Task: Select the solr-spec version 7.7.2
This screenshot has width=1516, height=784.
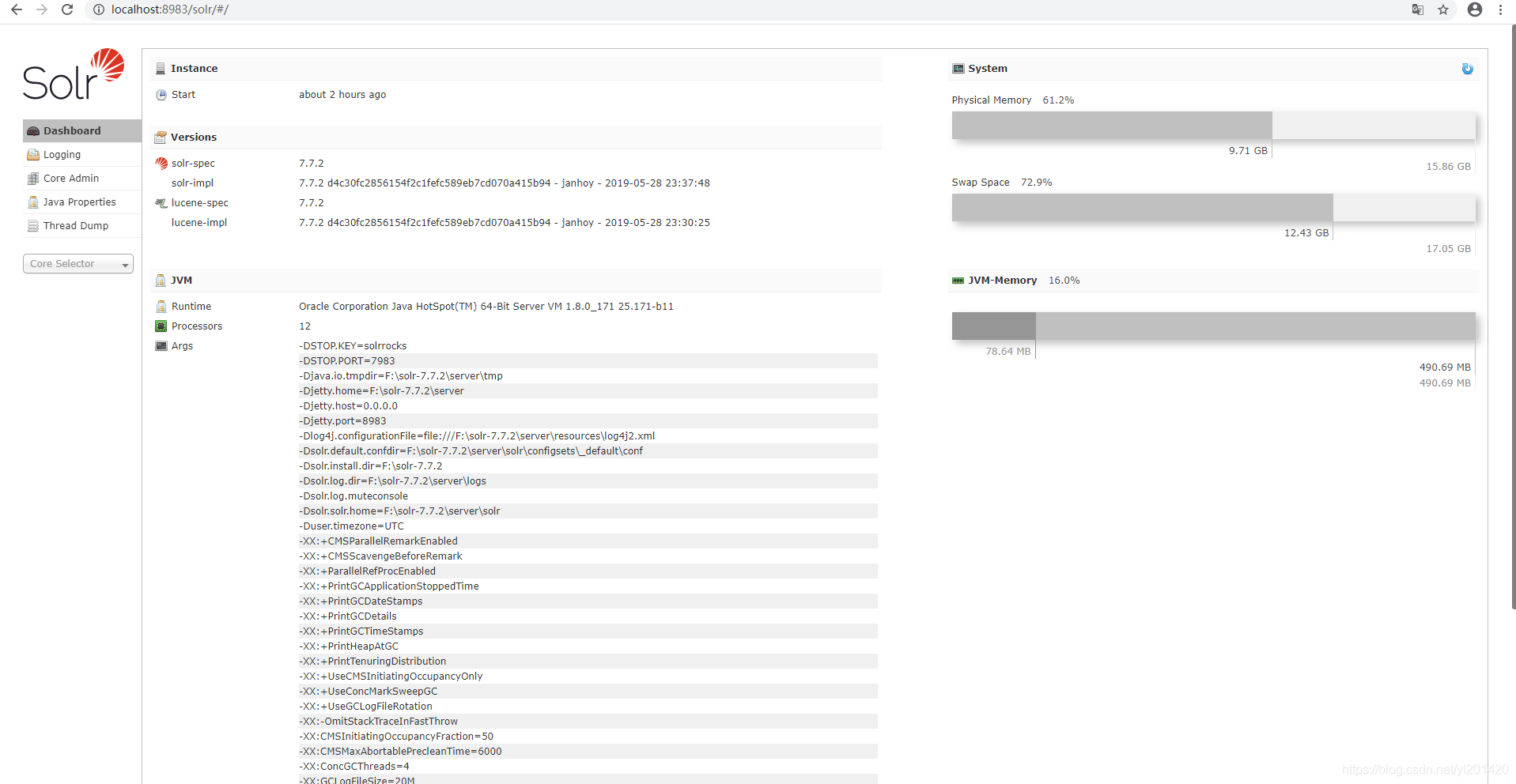Action: point(312,164)
